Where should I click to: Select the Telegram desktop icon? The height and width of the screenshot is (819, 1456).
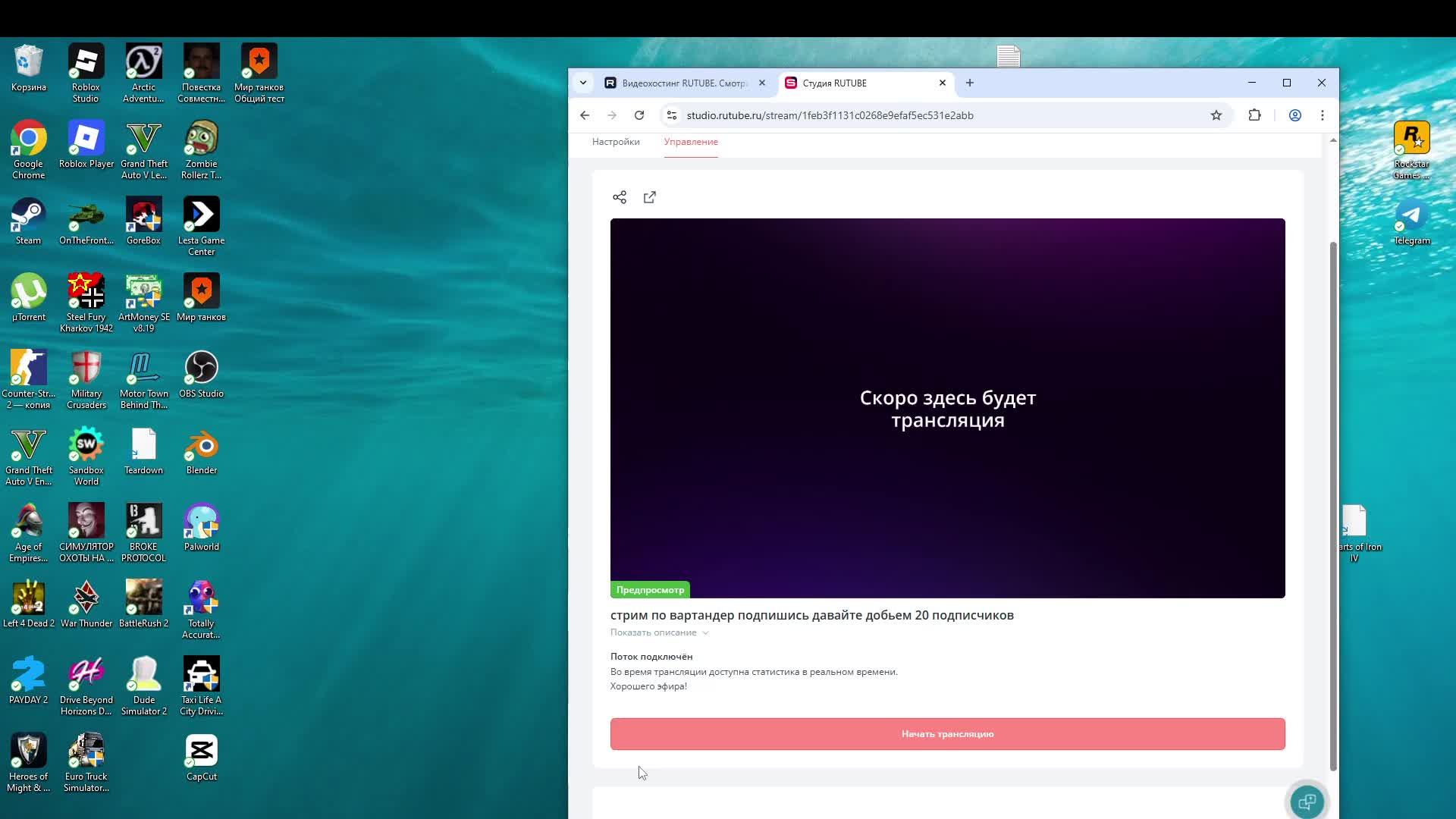click(x=1411, y=222)
